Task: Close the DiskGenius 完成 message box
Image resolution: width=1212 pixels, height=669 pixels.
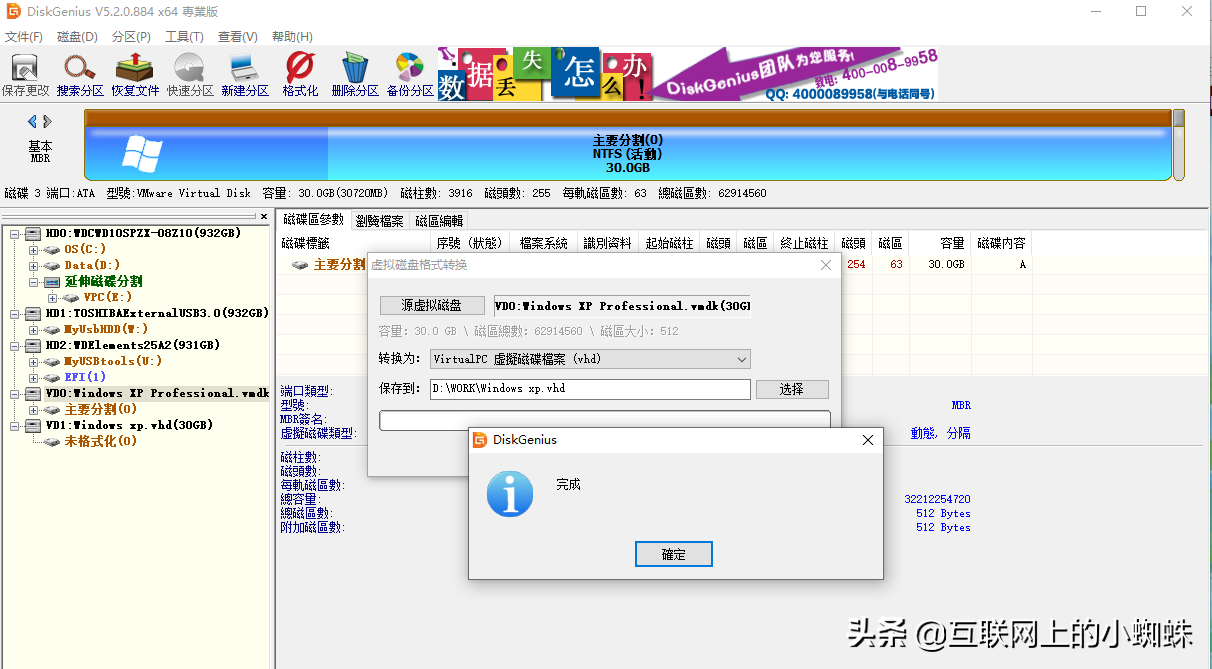Action: point(868,440)
